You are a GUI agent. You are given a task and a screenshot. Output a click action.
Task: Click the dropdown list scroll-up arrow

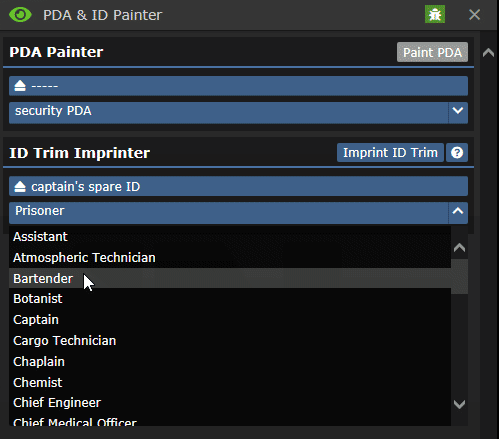pos(459,247)
